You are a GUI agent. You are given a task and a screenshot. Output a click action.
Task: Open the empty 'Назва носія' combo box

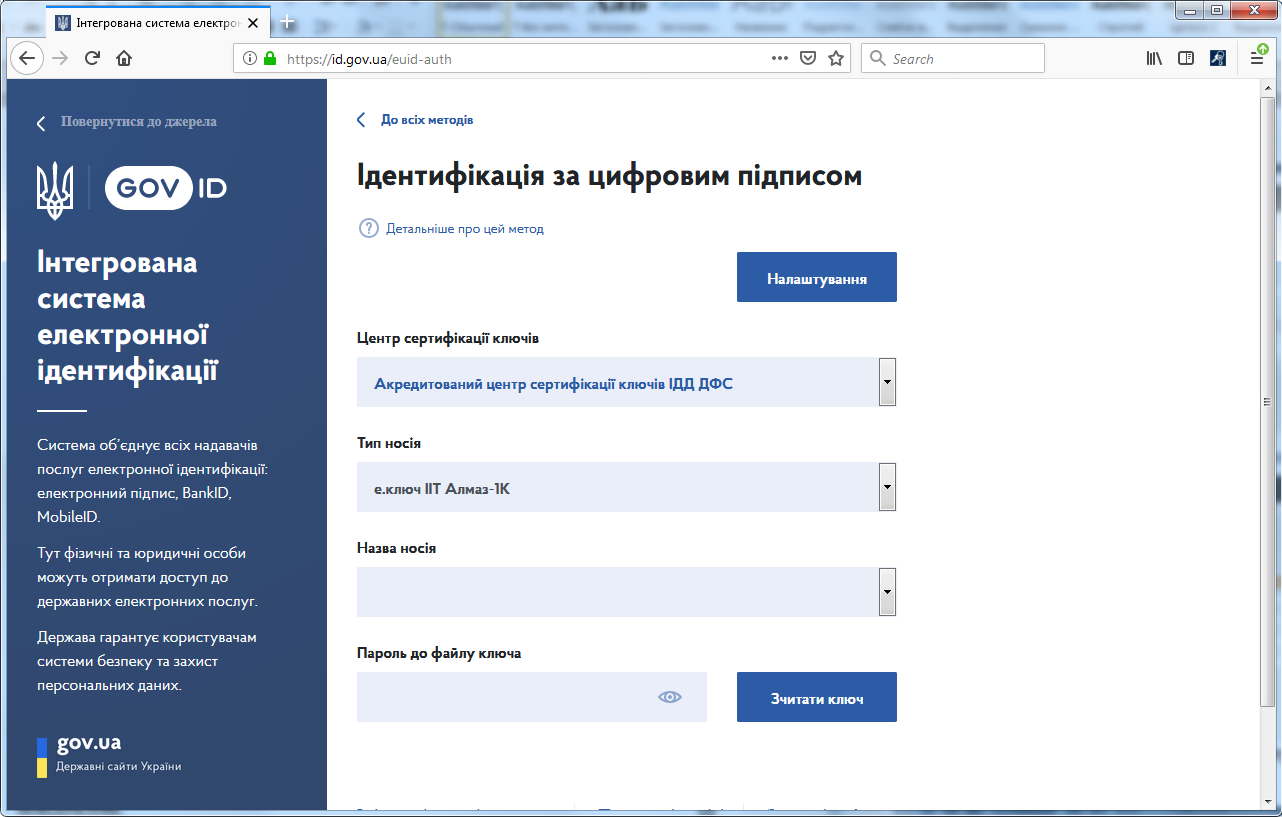[x=626, y=592]
